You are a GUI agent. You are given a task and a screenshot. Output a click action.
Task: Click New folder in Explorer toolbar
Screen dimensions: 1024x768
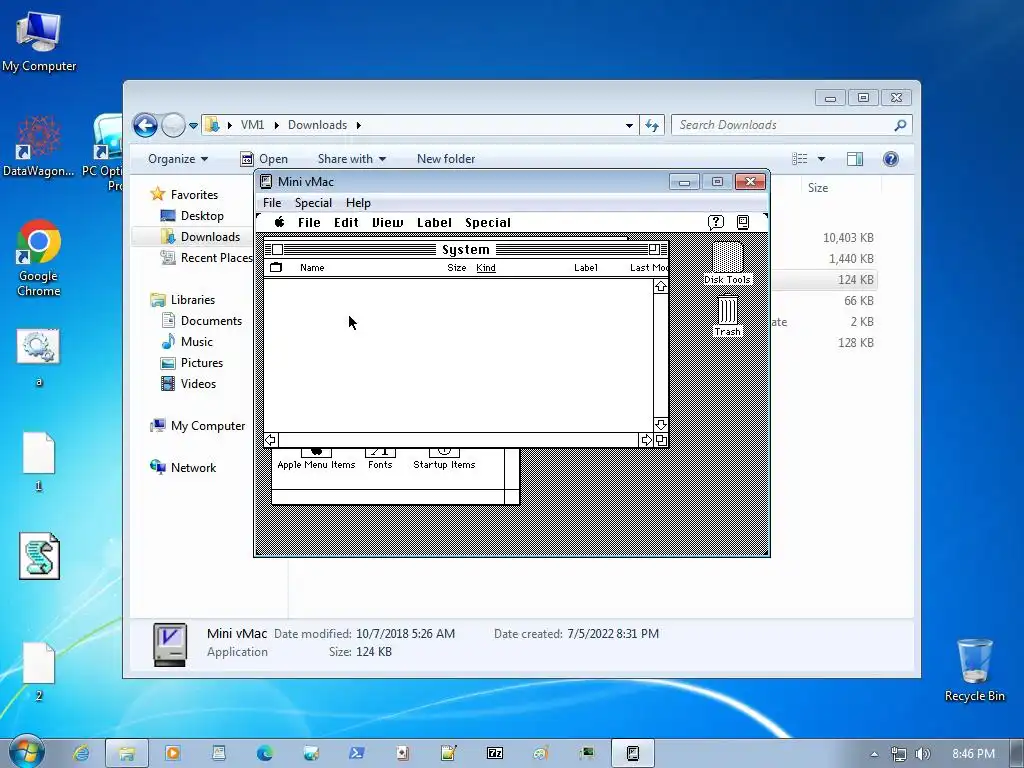click(446, 159)
